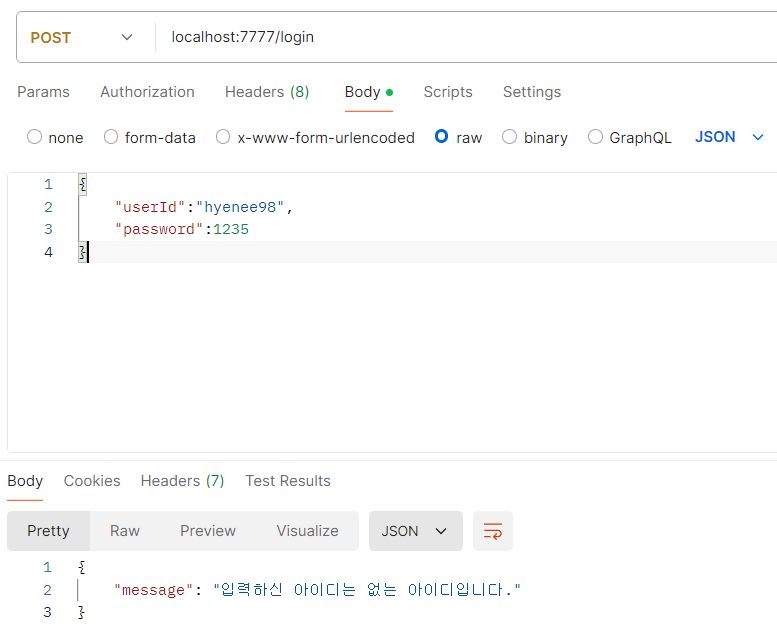This screenshot has width=777, height=637.
Task: Click the response "message" line
Action: point(317,590)
